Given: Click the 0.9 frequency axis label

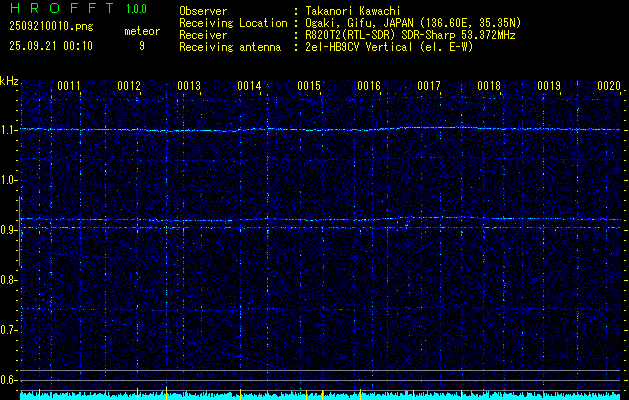Looking at the screenshot, I should (9, 230).
